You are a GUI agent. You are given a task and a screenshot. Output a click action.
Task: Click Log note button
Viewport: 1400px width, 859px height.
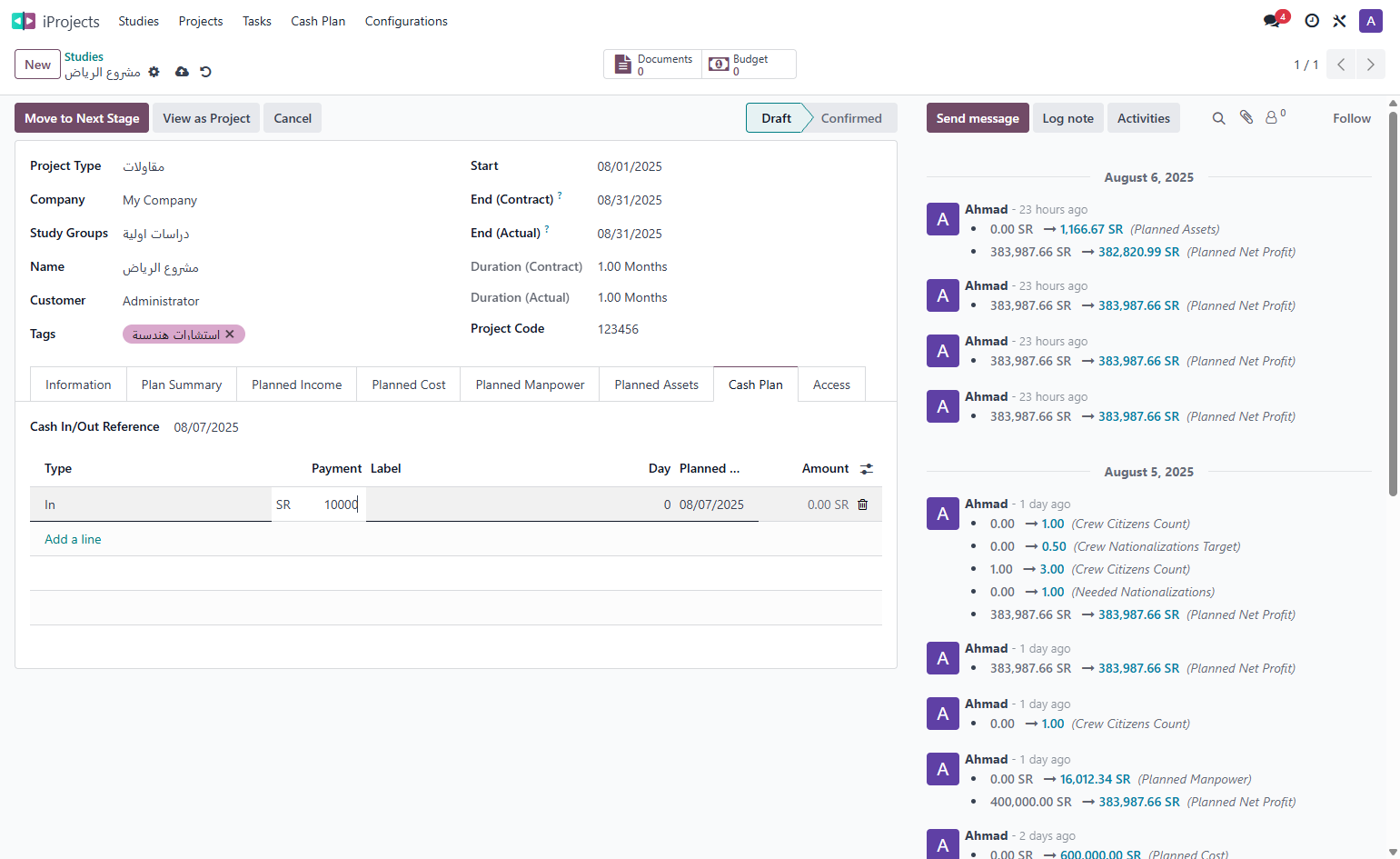point(1067,118)
